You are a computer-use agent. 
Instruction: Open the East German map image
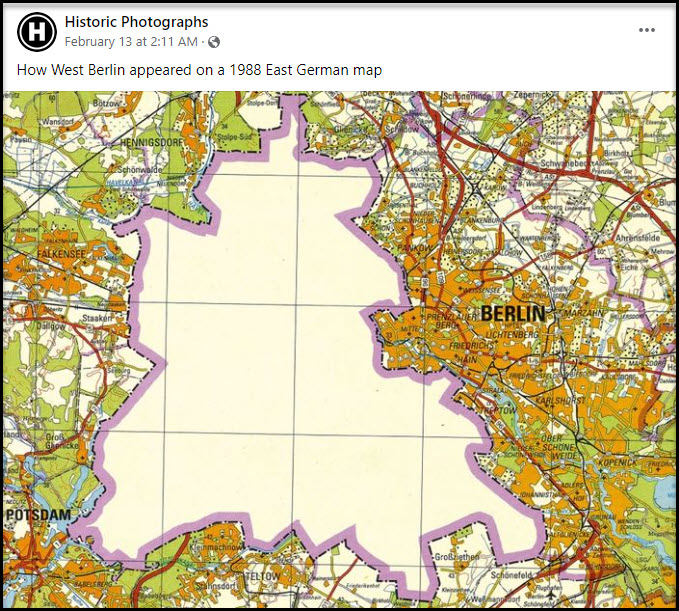[x=339, y=350]
